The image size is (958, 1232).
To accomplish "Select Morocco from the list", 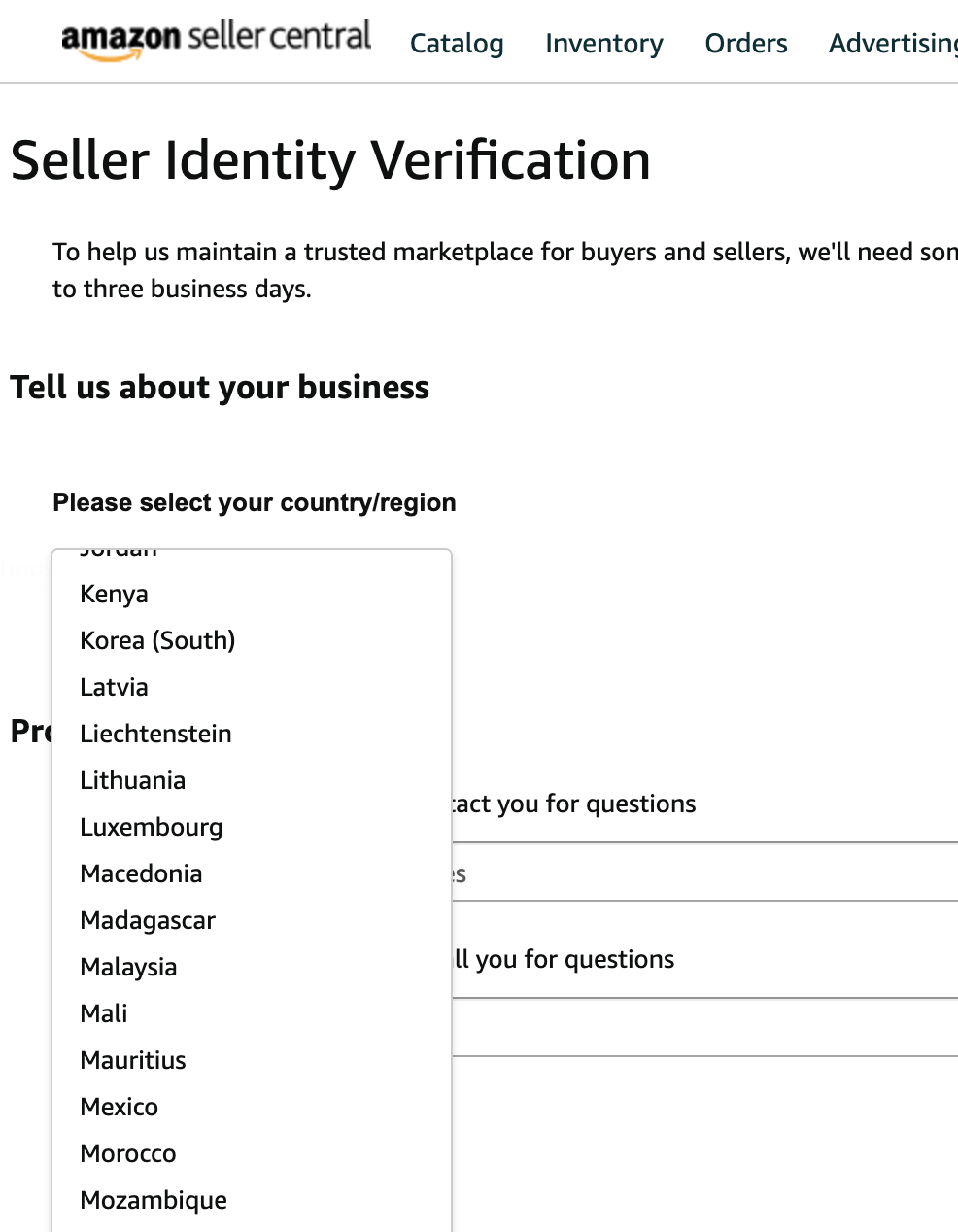I will [128, 1153].
